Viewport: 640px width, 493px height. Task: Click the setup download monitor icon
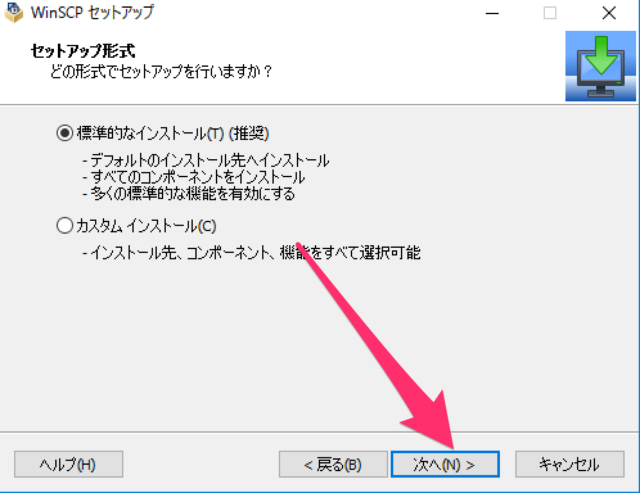click(x=600, y=66)
